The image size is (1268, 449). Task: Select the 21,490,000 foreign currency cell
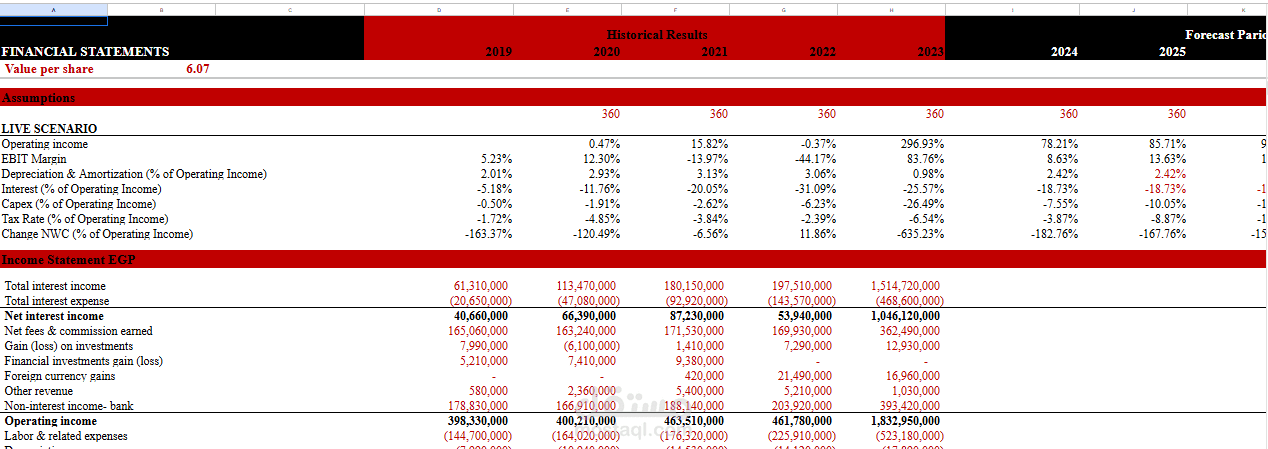click(806, 376)
